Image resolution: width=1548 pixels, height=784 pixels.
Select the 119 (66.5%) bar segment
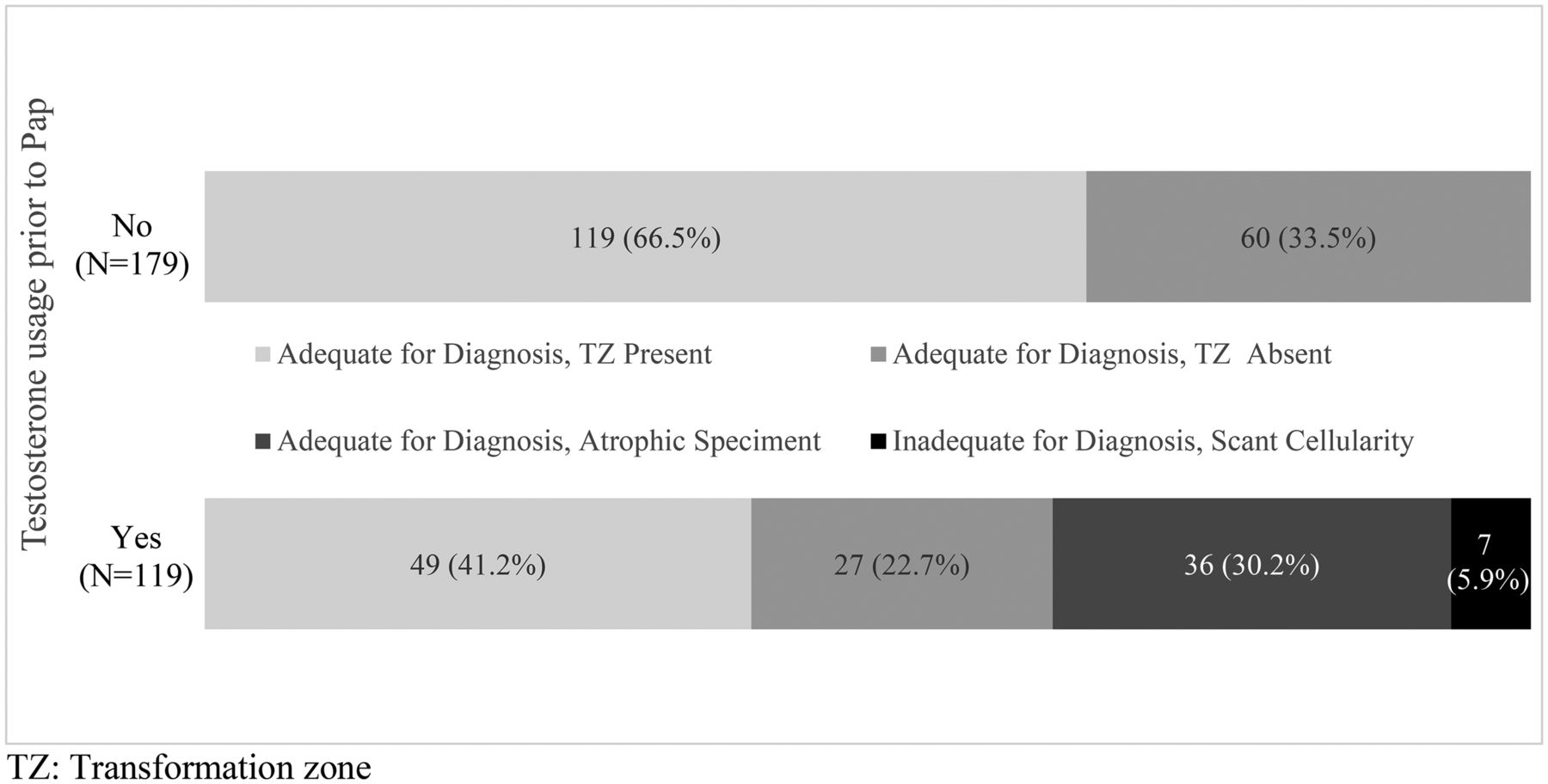pos(645,236)
